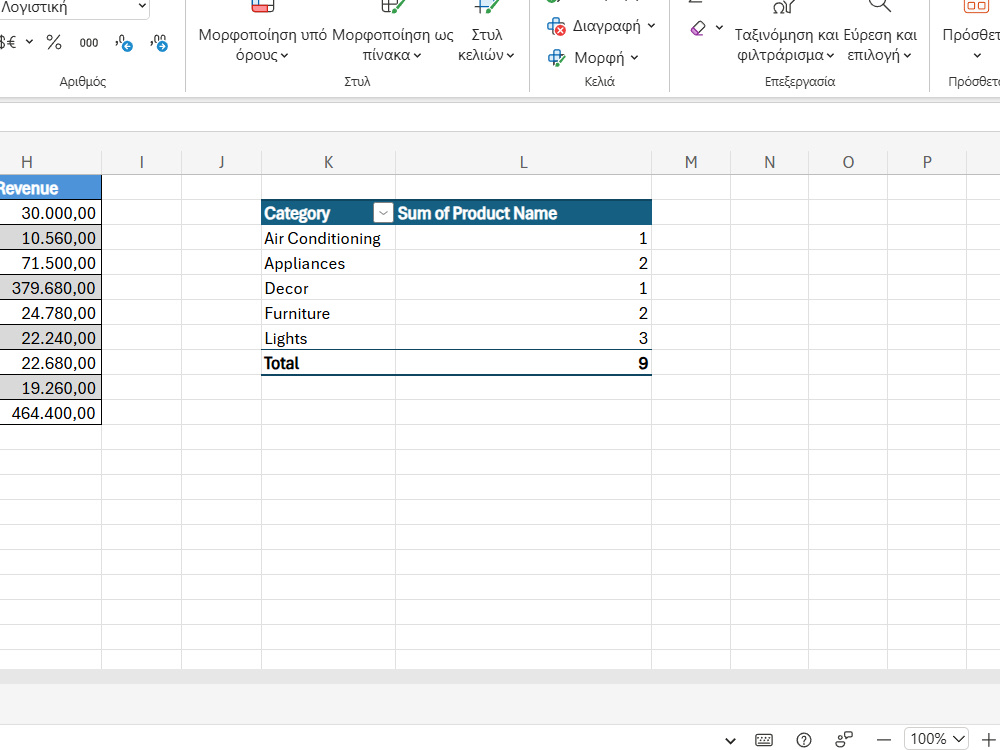
Task: Open keyboard shortcuts icon in status bar
Action: pos(763,740)
